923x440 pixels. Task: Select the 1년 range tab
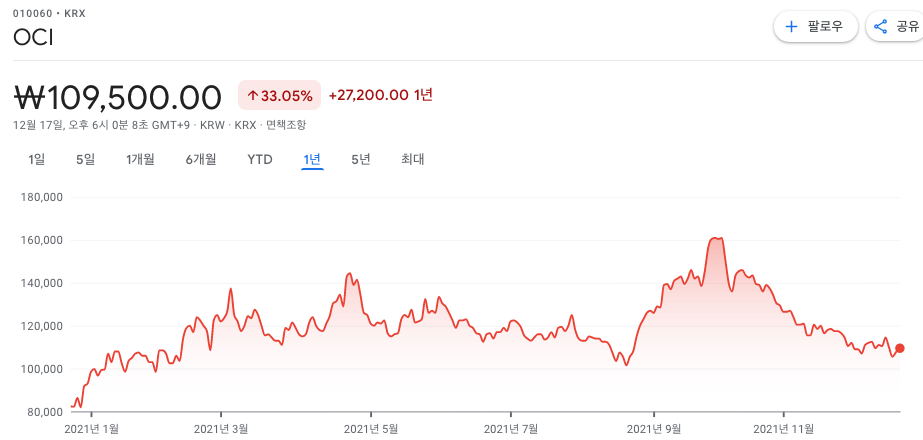[x=312, y=159]
